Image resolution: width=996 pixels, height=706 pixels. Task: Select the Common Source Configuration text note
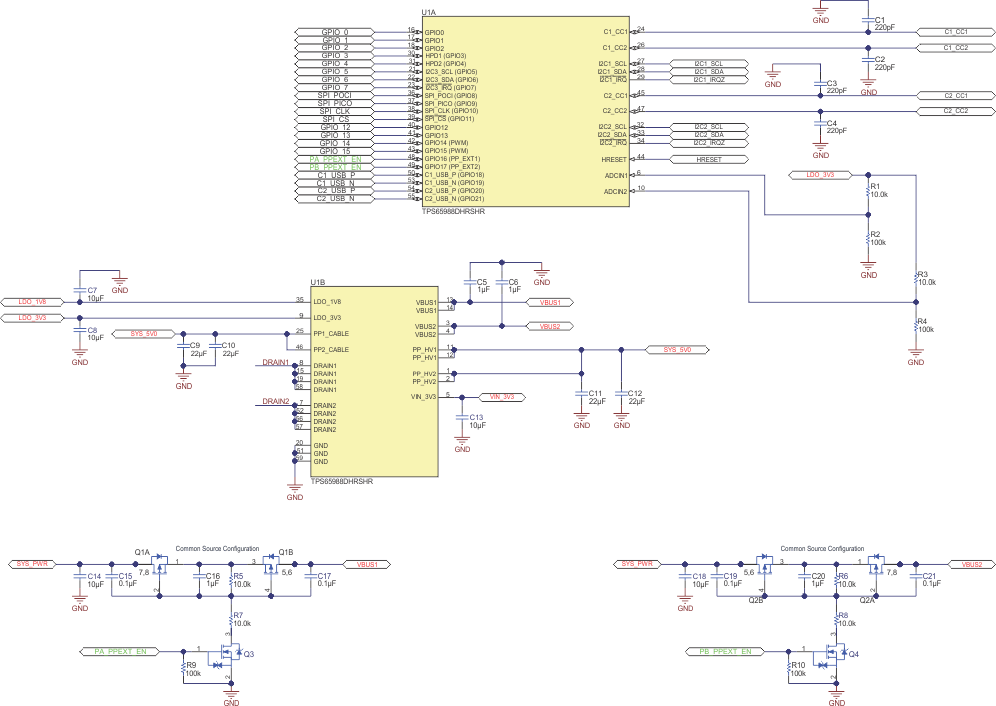[217, 548]
